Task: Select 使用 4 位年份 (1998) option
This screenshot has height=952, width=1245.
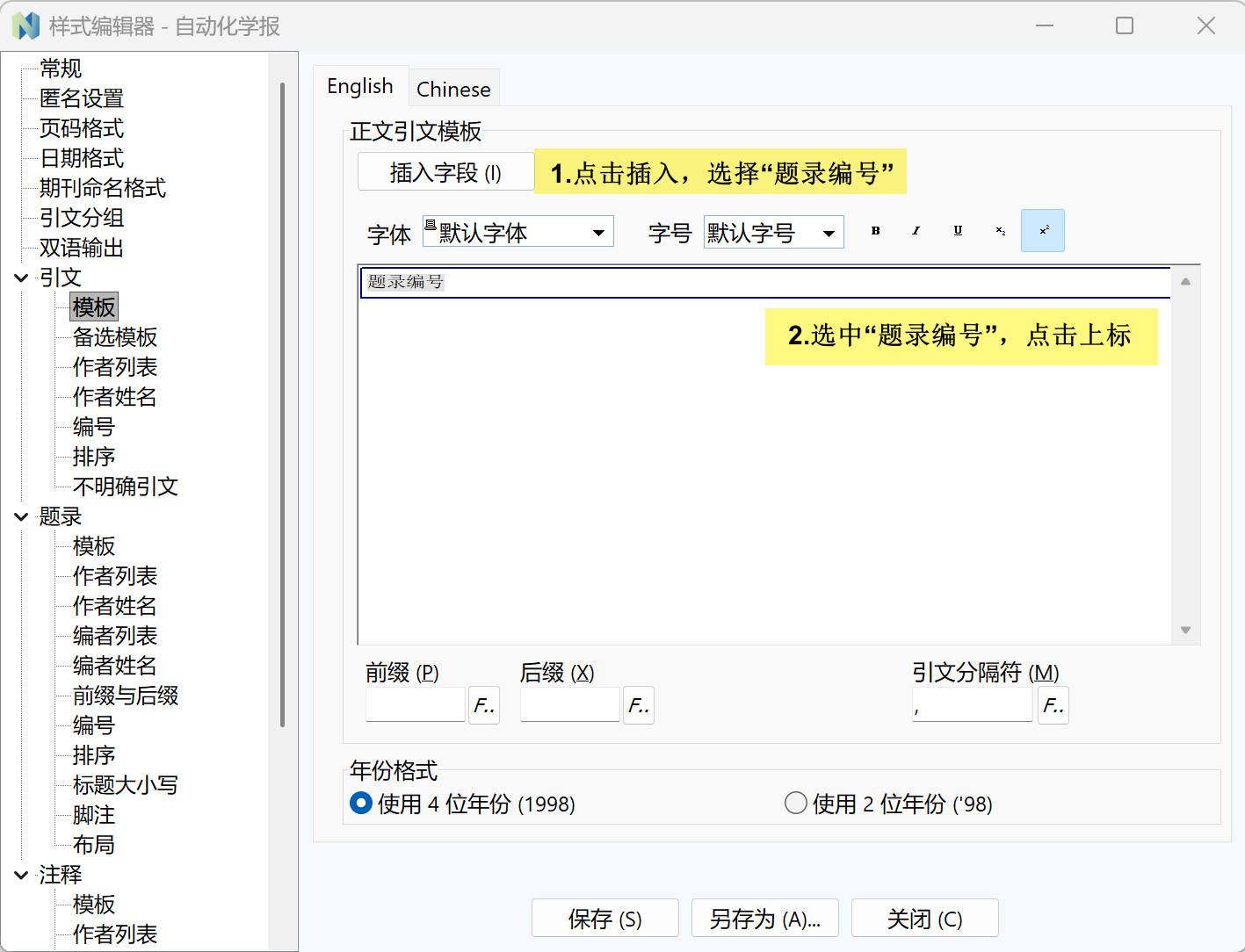Action: point(360,803)
